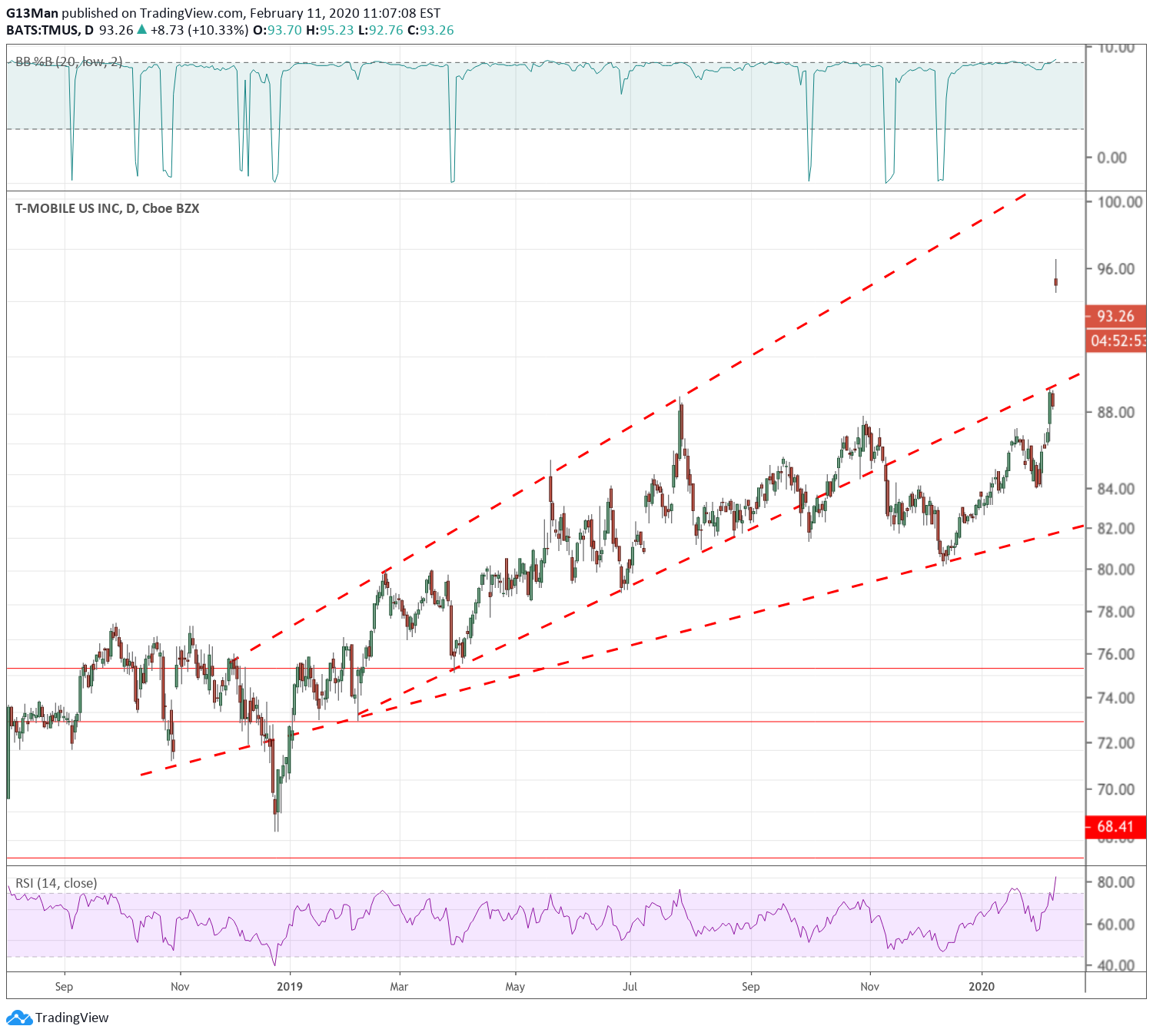Click the 100.00 price axis label
Viewport: 1153px width, 1036px height.
click(1120, 202)
